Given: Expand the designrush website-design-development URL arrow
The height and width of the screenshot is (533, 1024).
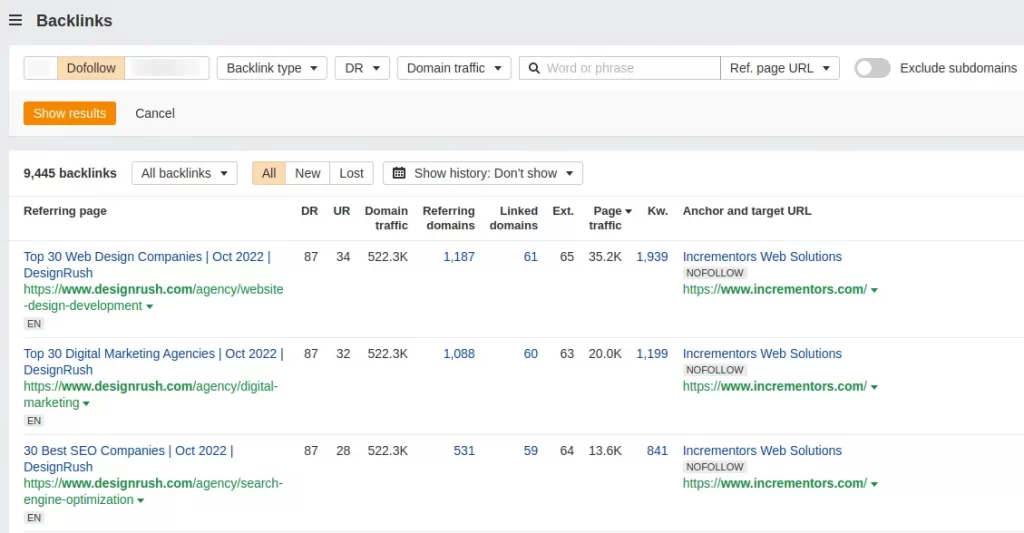Looking at the screenshot, I should [150, 306].
